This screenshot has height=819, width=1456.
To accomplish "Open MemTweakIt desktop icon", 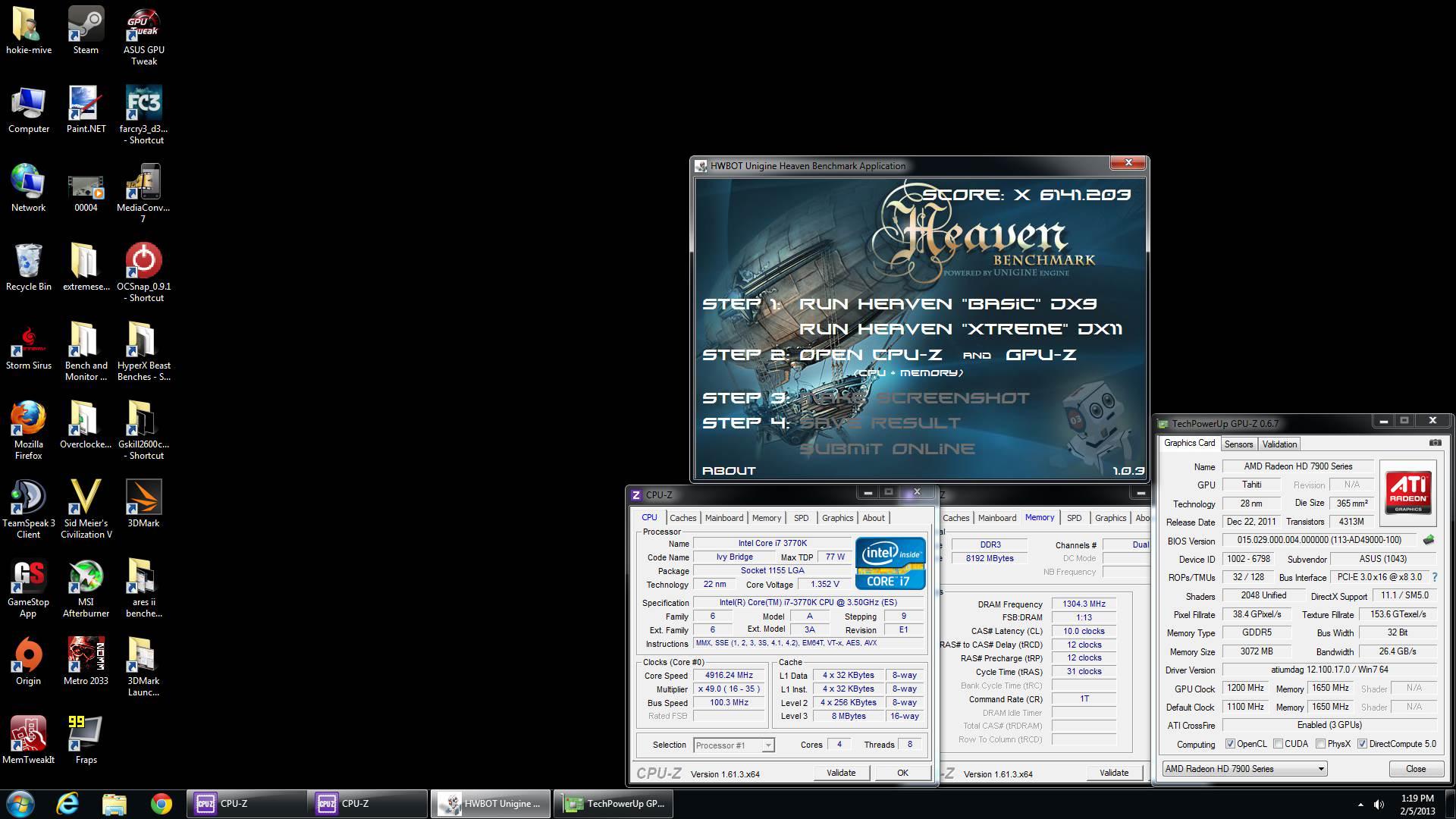I will [28, 740].
